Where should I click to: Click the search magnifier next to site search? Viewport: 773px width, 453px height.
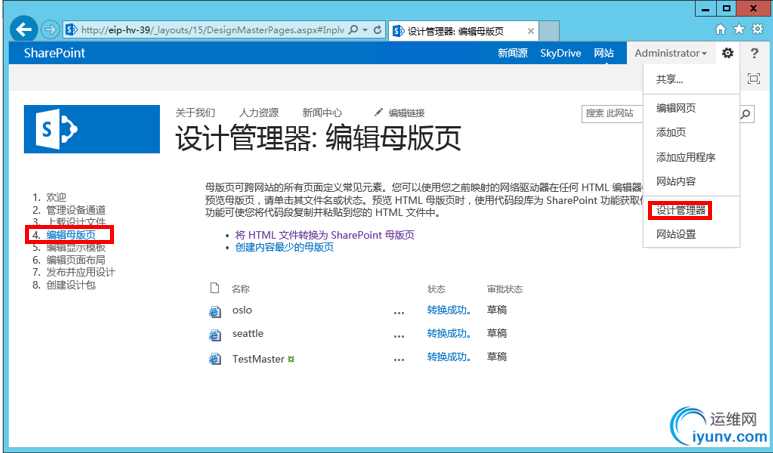[746, 114]
